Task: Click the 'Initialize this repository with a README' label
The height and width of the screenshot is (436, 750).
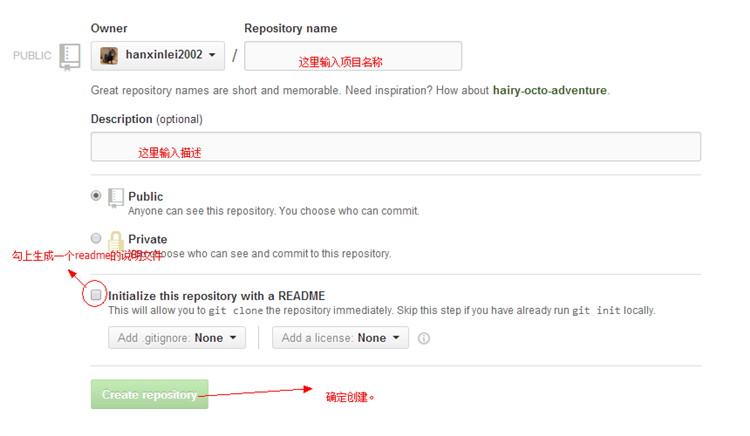Action: [217, 296]
